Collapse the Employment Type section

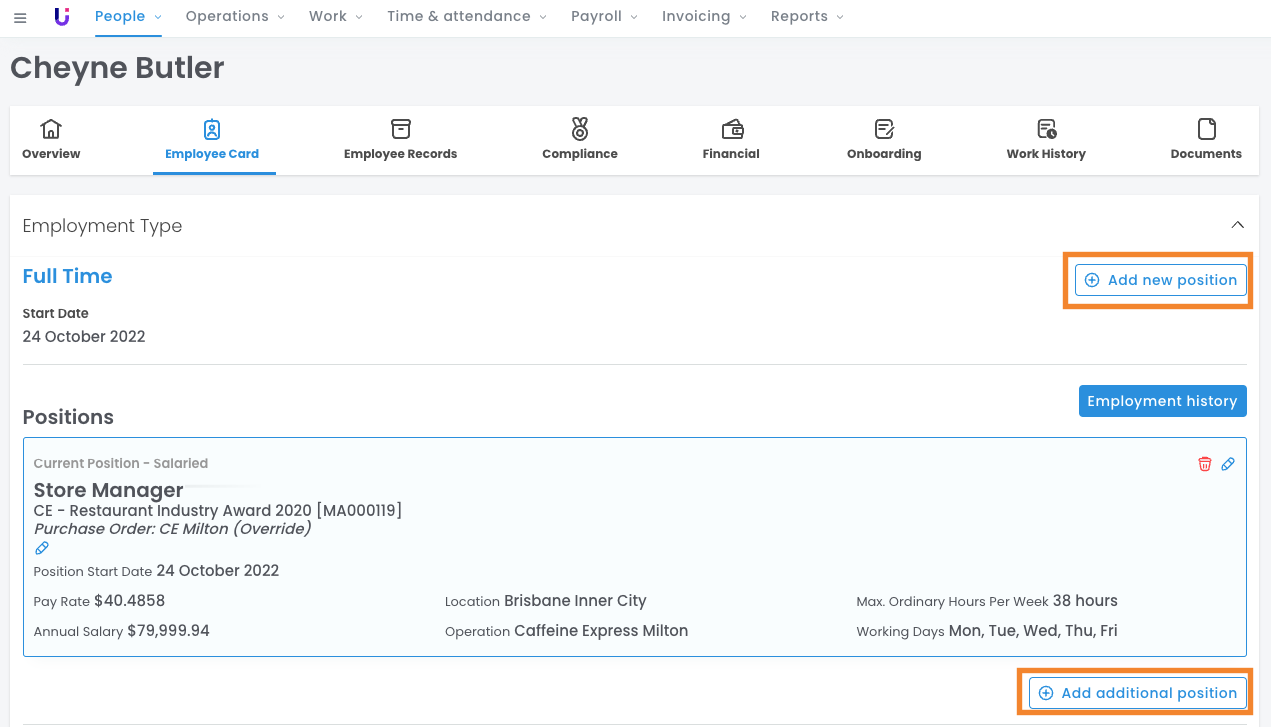[x=1237, y=225]
